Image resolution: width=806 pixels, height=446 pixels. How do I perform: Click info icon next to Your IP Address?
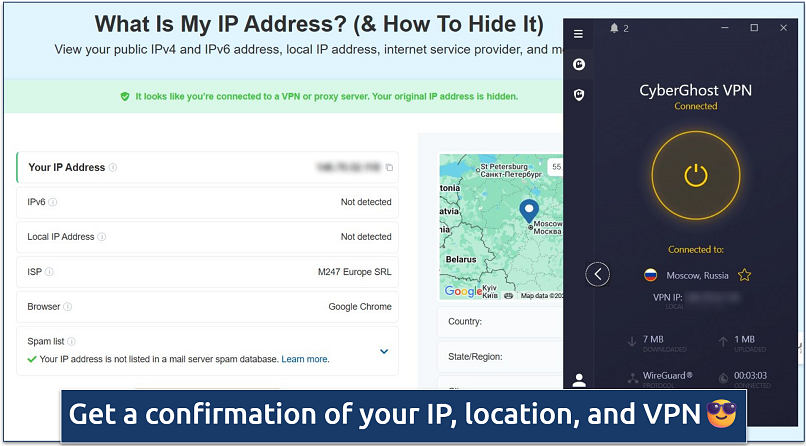113,168
